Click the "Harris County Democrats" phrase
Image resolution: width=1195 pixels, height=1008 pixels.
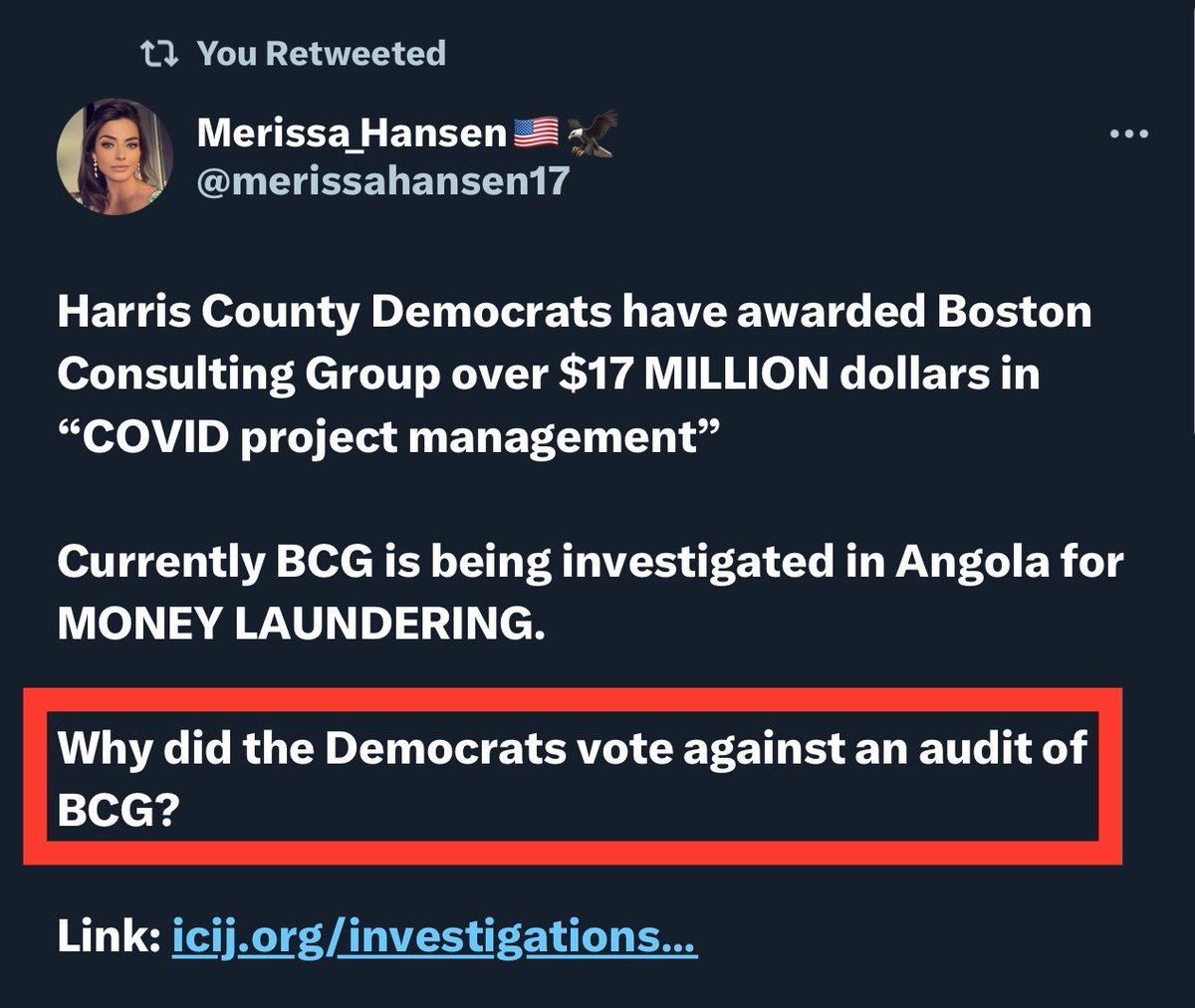(334, 313)
